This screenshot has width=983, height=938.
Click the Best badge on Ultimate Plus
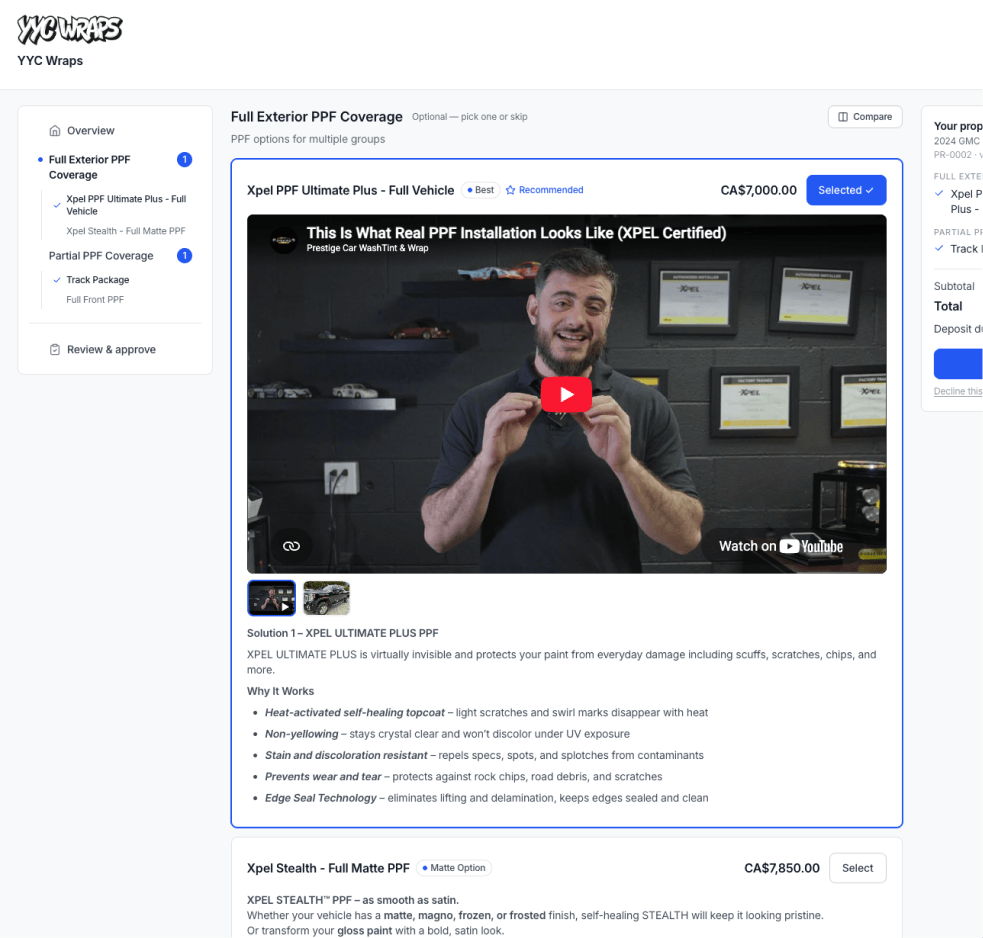tap(480, 190)
